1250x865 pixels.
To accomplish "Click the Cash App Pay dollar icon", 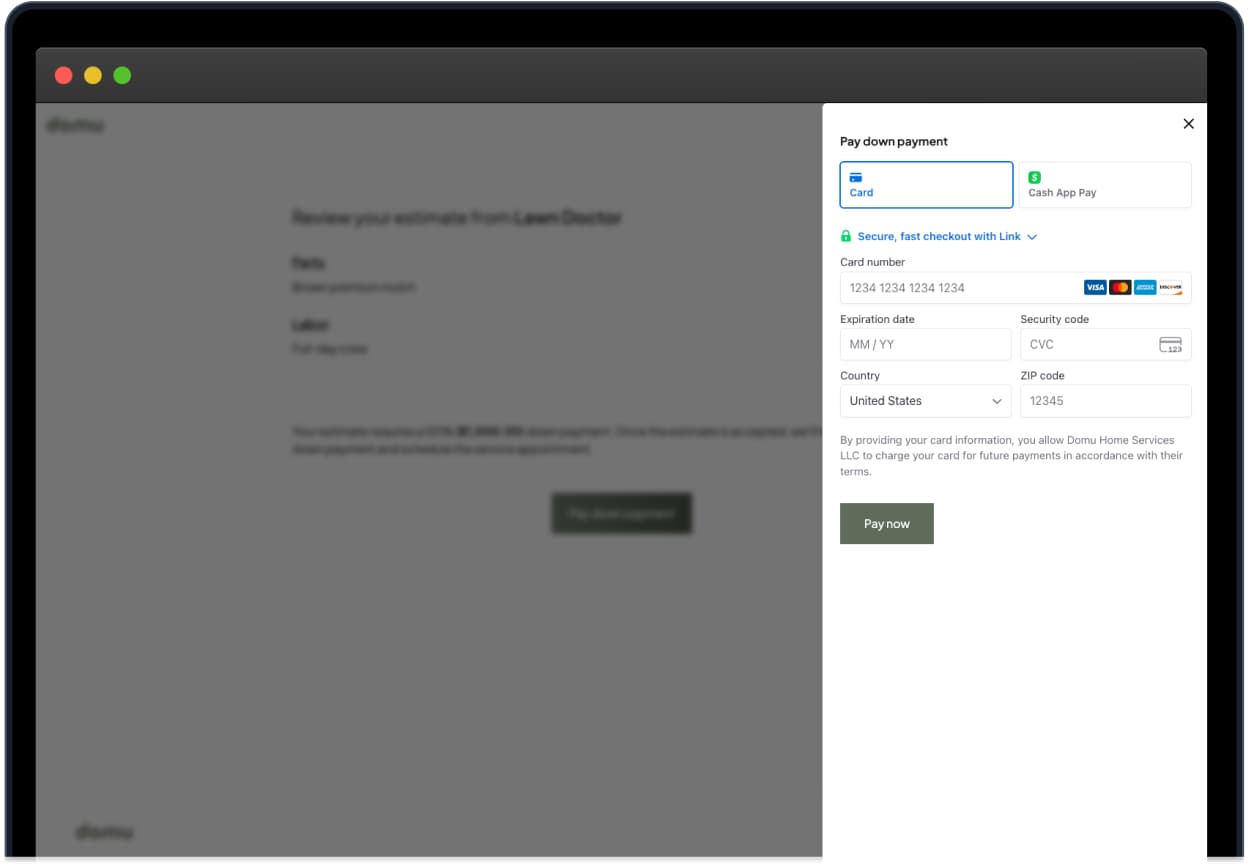I will click(1034, 175).
